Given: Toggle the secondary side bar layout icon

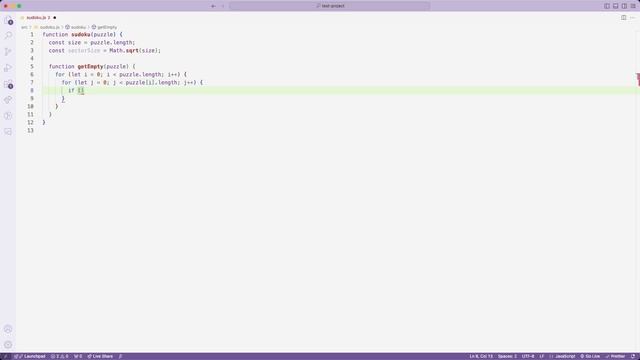Looking at the screenshot, I should tap(624, 6).
